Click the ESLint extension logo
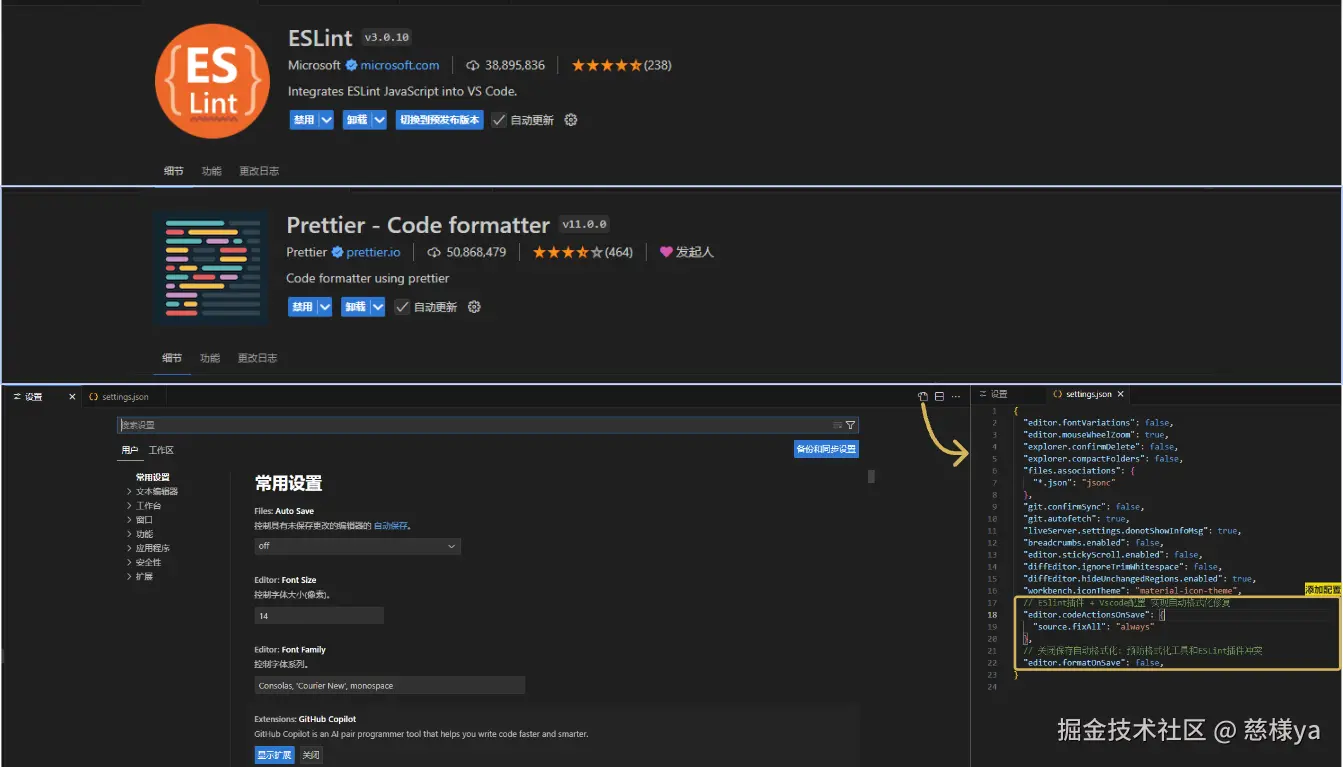The height and width of the screenshot is (767, 1343). pos(213,81)
